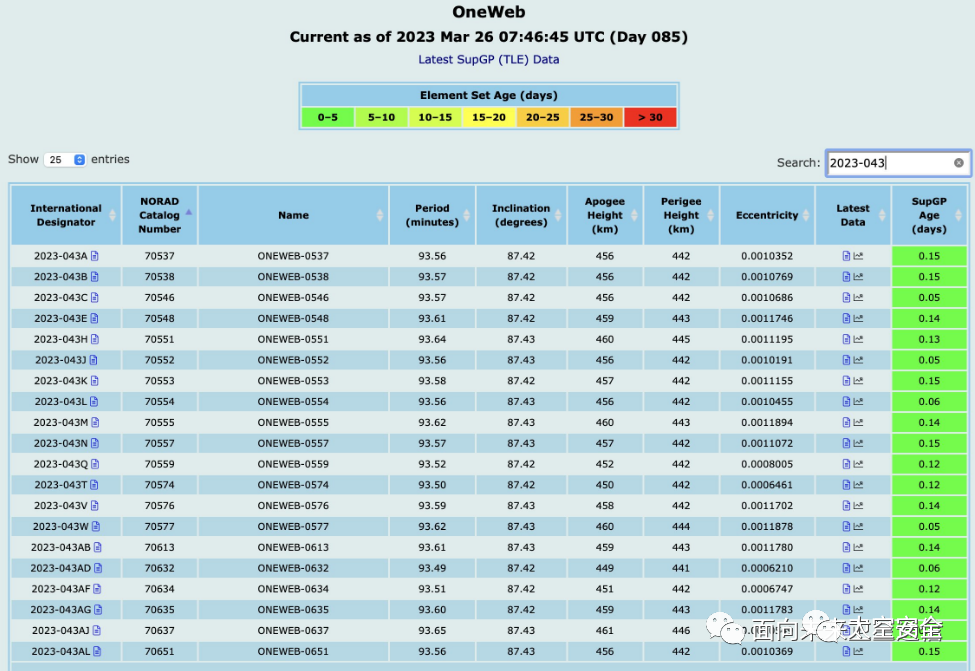Open latest data file icon for ONEWEB-0613
This screenshot has width=975, height=671.
click(x=846, y=547)
